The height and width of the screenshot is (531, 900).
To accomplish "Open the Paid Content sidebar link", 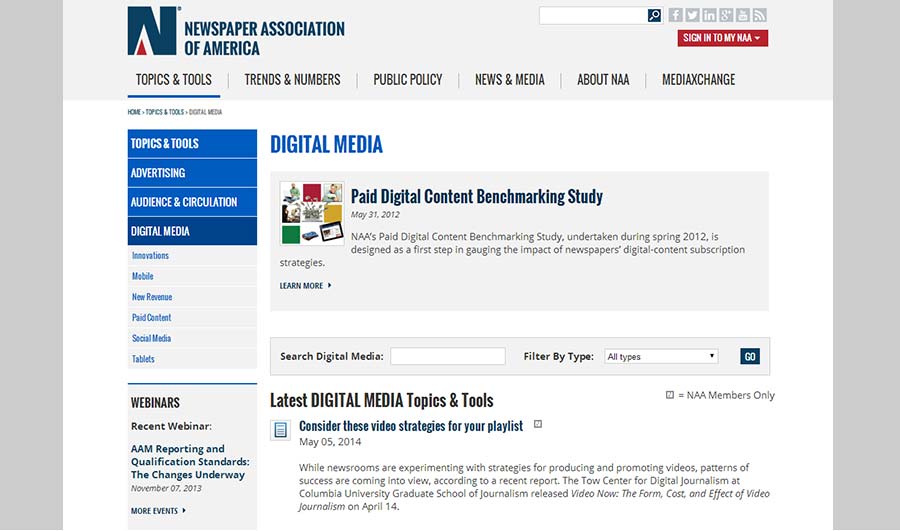I will [x=152, y=317].
